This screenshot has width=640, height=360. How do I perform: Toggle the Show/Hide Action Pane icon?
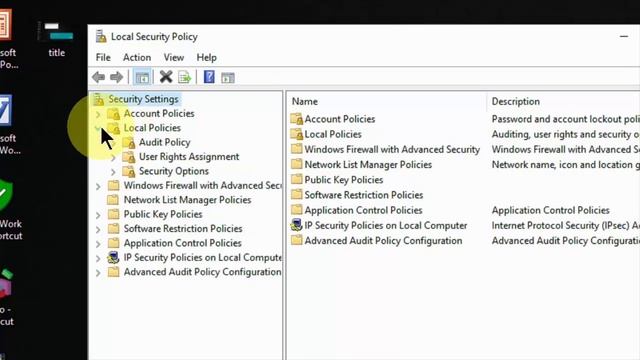[228, 78]
